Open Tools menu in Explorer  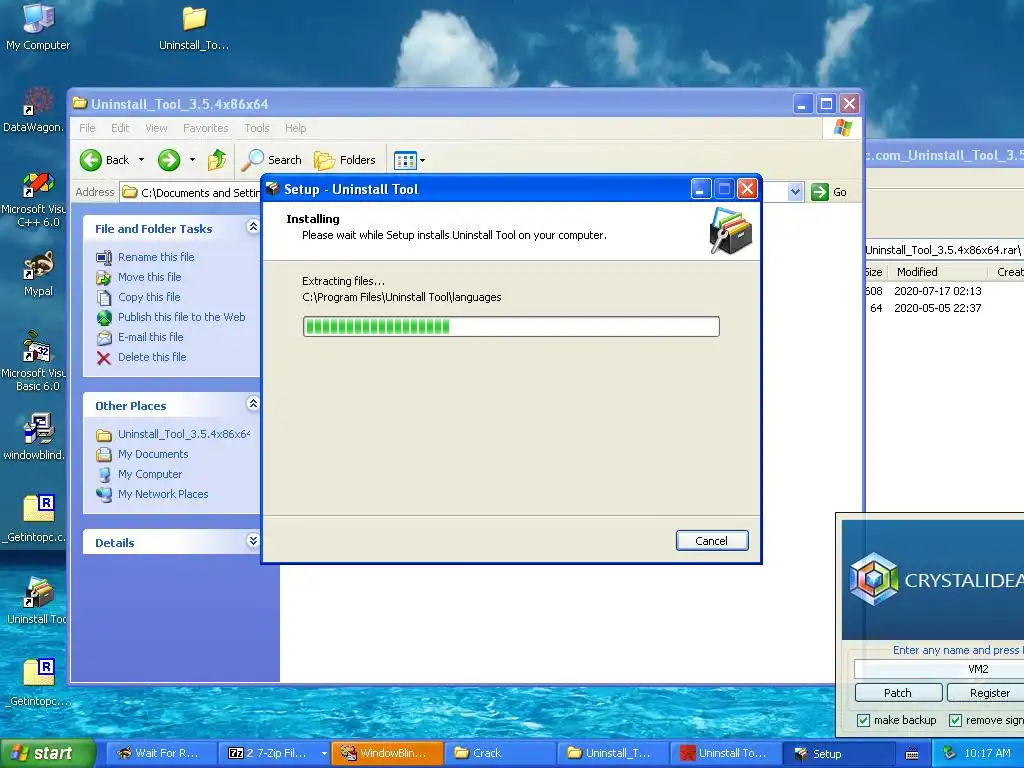[x=257, y=128]
